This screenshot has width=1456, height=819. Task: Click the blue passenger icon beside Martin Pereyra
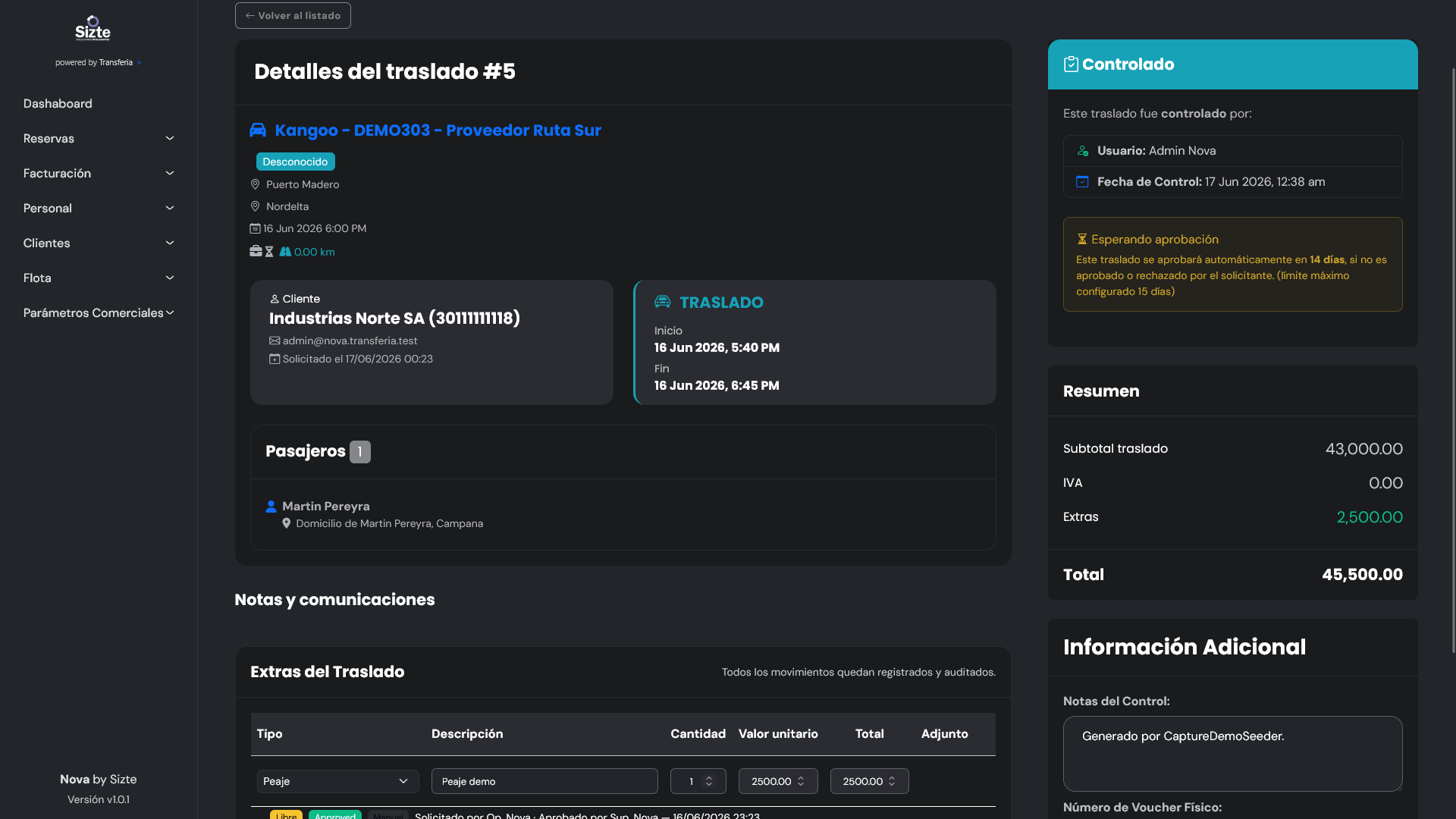[x=271, y=506]
